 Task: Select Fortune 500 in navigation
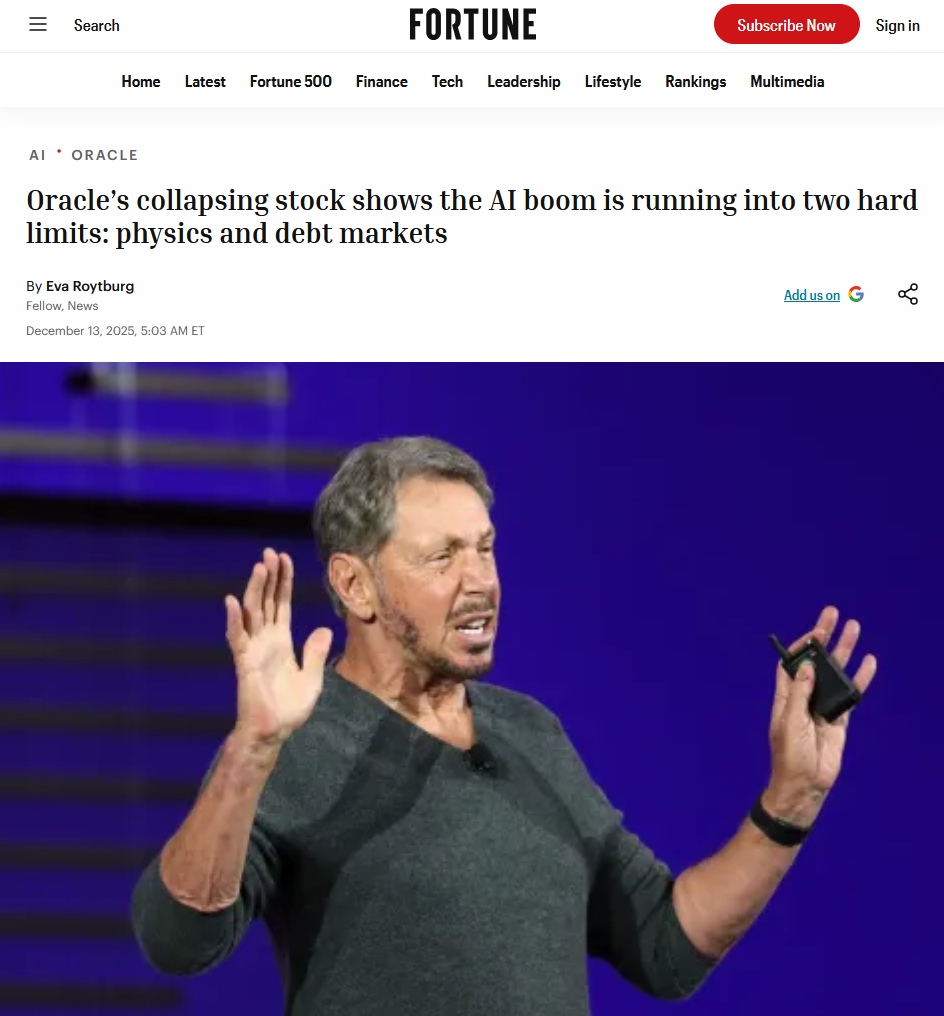pos(290,82)
